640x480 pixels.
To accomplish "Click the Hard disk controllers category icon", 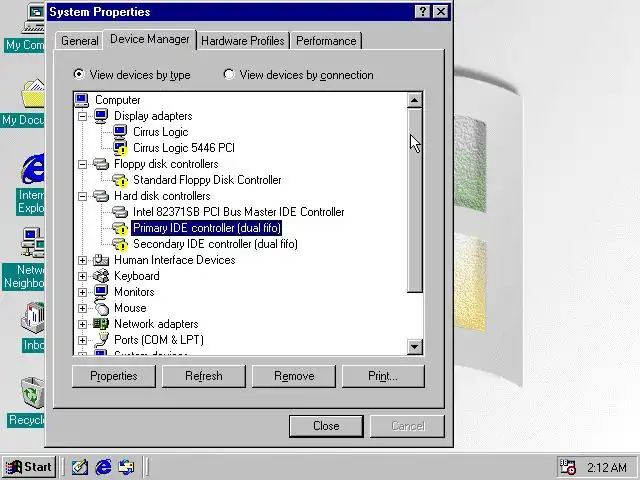I will point(101,196).
